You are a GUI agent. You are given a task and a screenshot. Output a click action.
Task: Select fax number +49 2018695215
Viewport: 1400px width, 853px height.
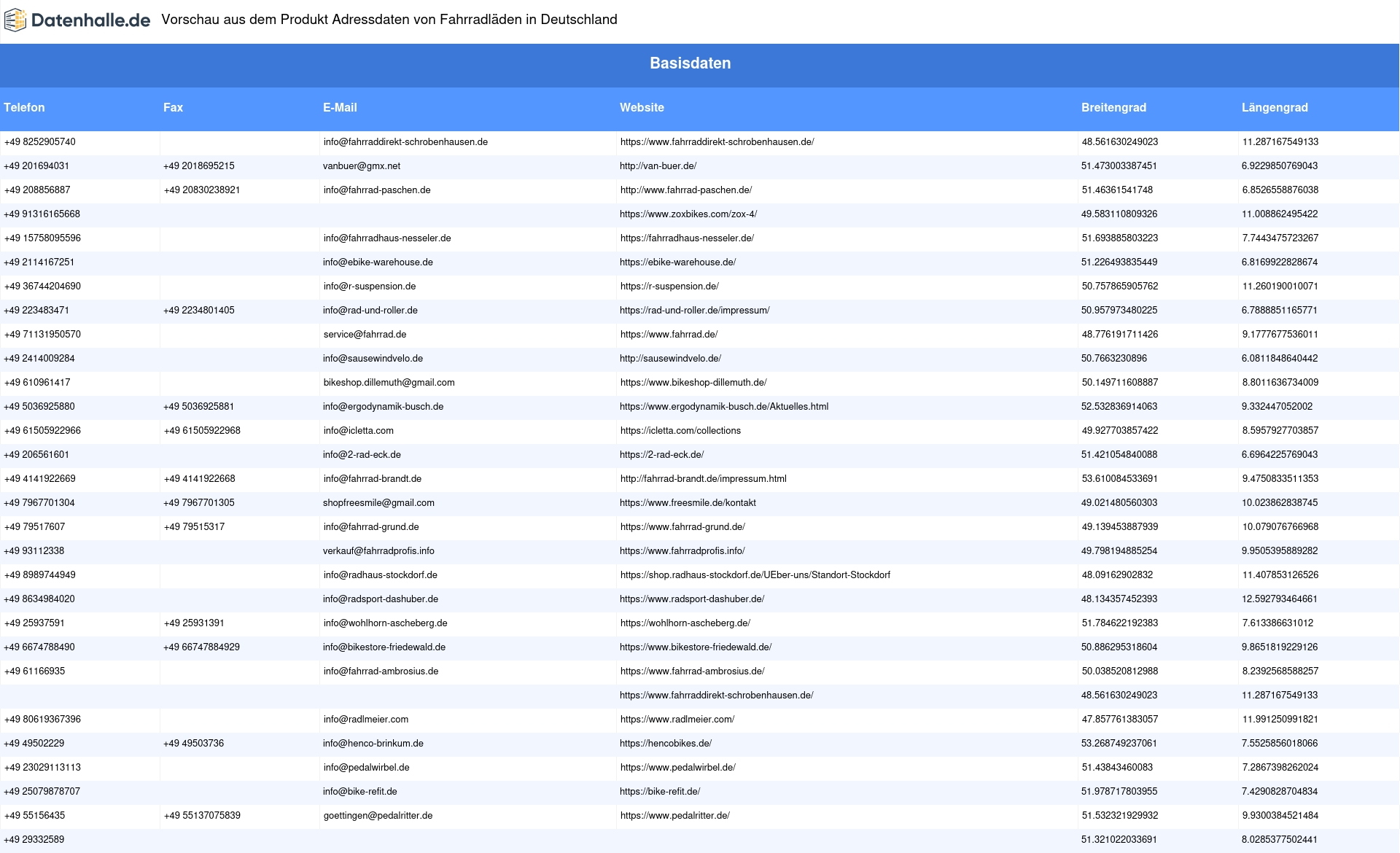pyautogui.click(x=199, y=166)
